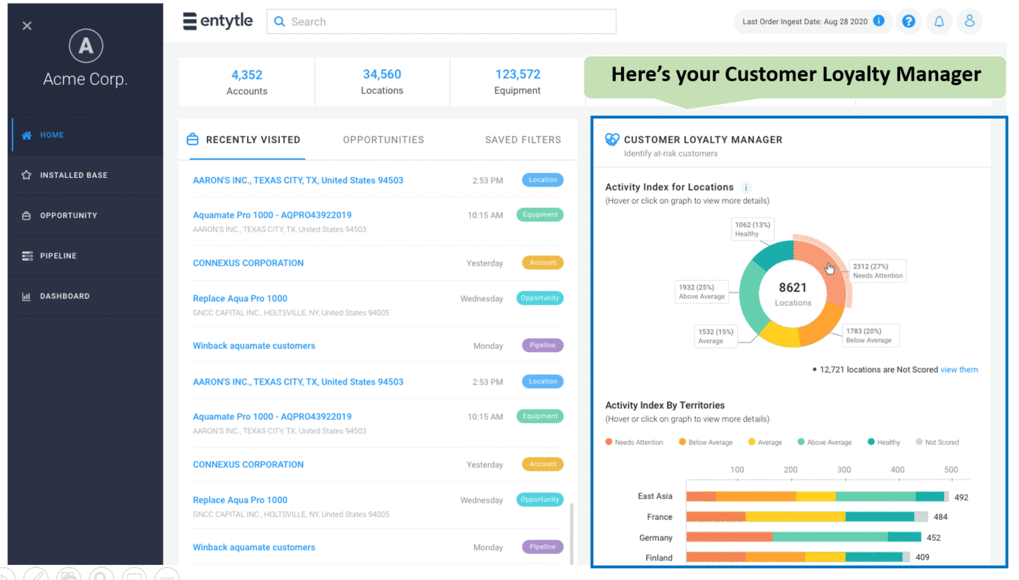Open the upper CONNEXUS CORPORATION link
The height and width of the screenshot is (580, 1019).
[248, 263]
